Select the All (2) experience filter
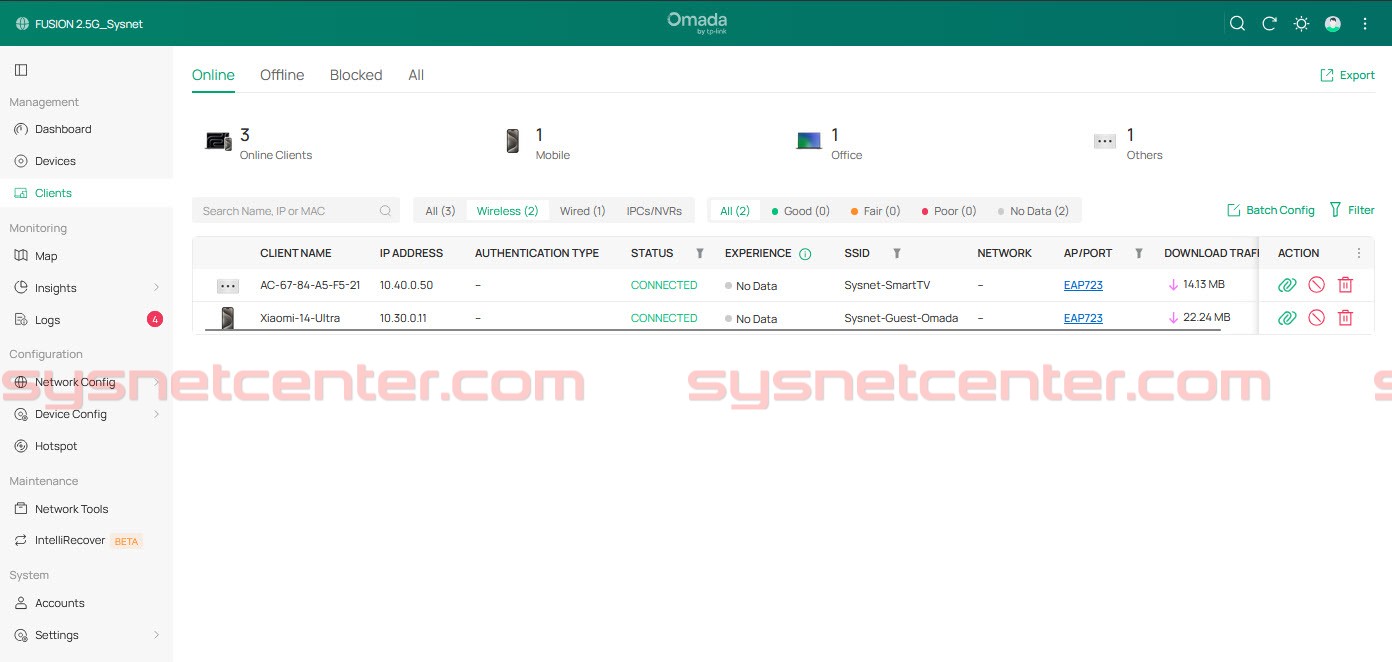The image size is (1392, 662). [x=735, y=211]
